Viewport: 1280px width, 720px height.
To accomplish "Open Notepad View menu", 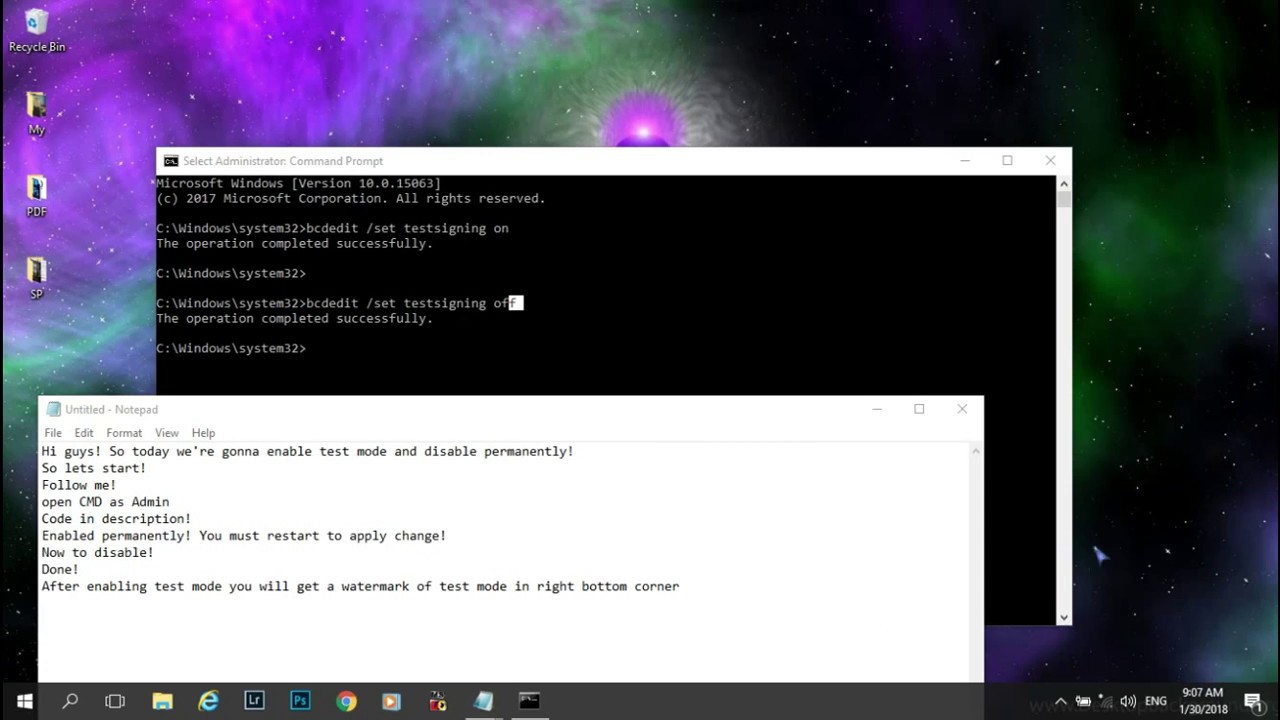I will 167,433.
